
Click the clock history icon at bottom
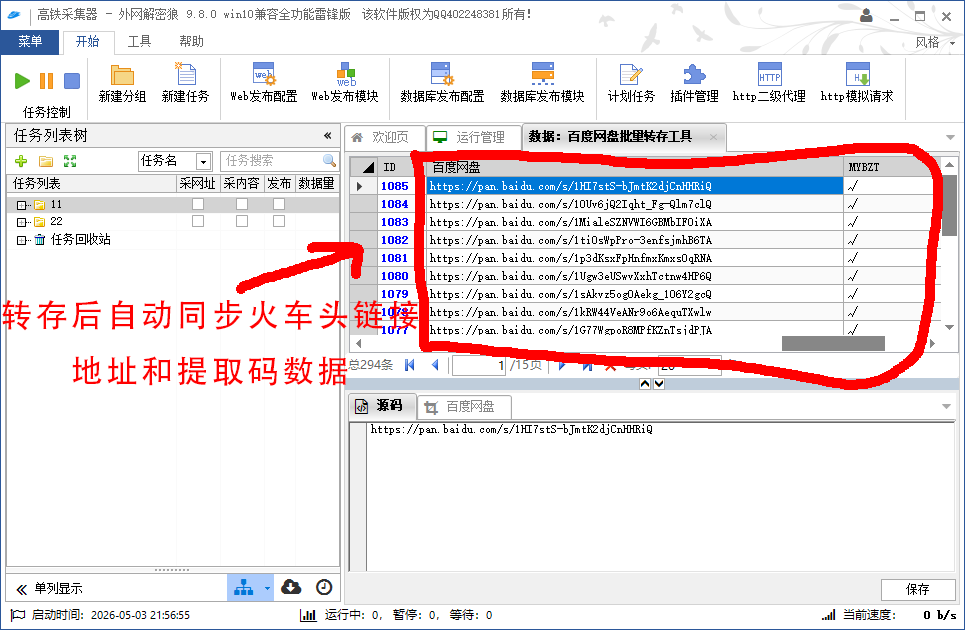coord(324,588)
